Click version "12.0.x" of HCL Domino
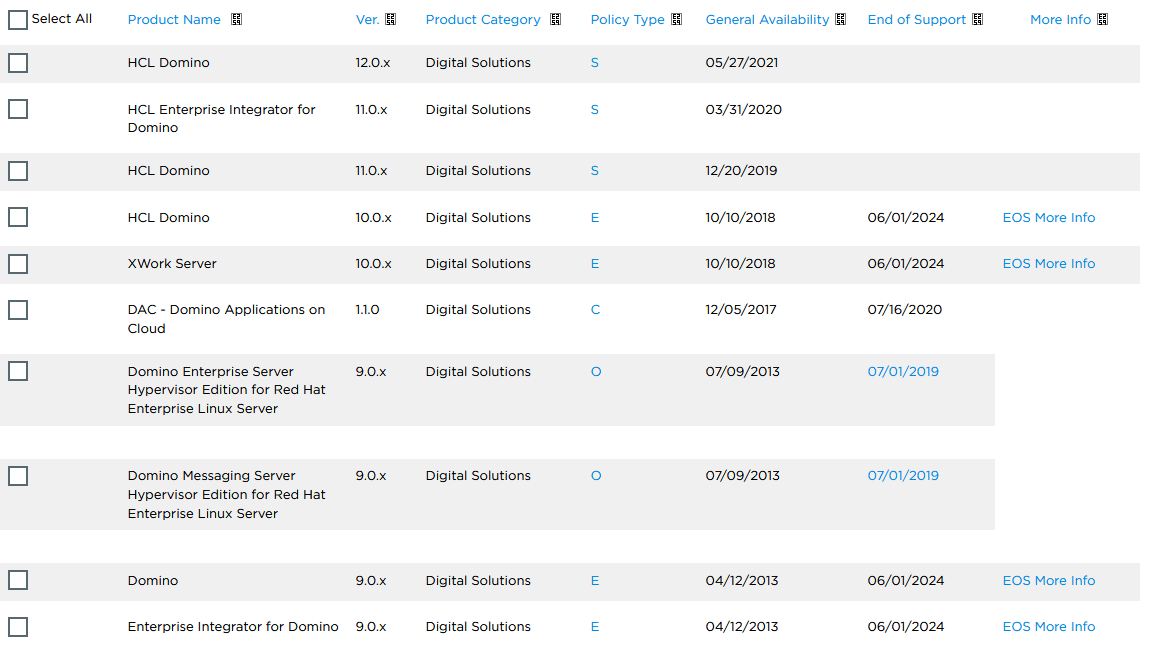The height and width of the screenshot is (657, 1154). click(373, 63)
